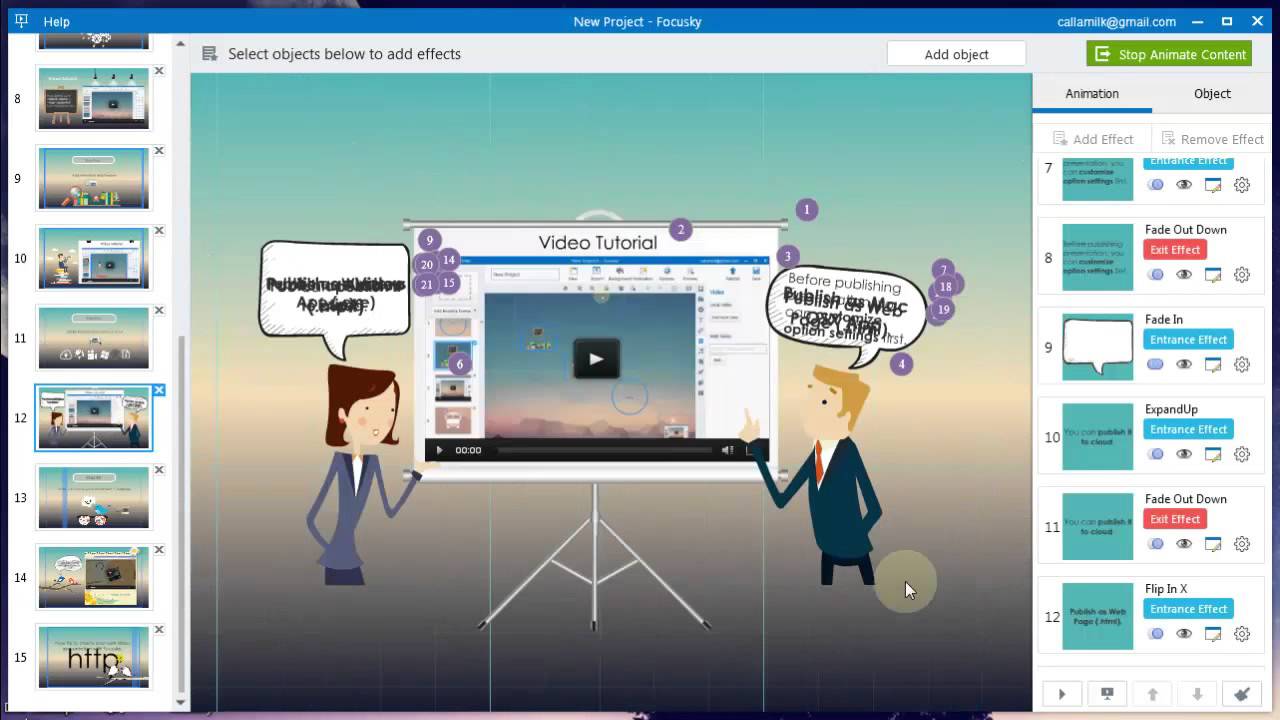This screenshot has width=1280, height=720.
Task: Click Exit Effect label on effect 8
Action: point(1175,250)
